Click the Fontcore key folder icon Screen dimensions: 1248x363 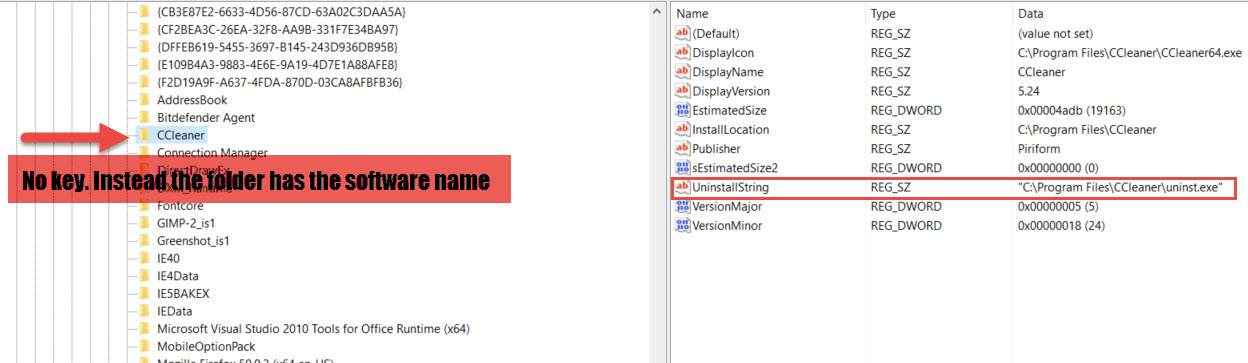pyautogui.click(x=144, y=206)
